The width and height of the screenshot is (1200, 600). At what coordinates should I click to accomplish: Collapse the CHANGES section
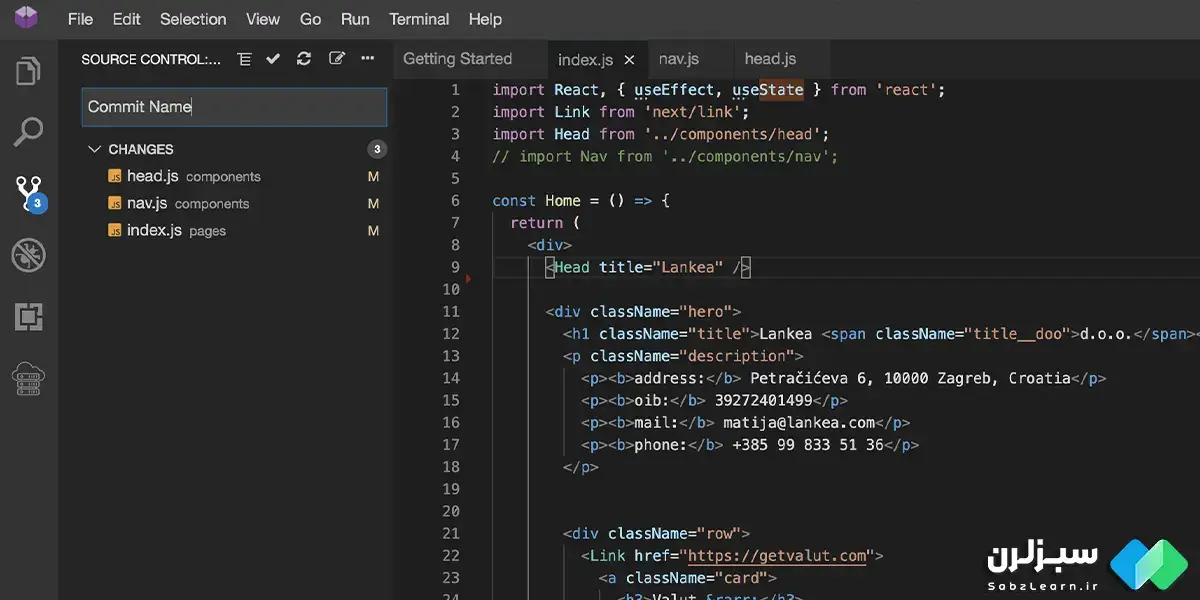click(95, 149)
